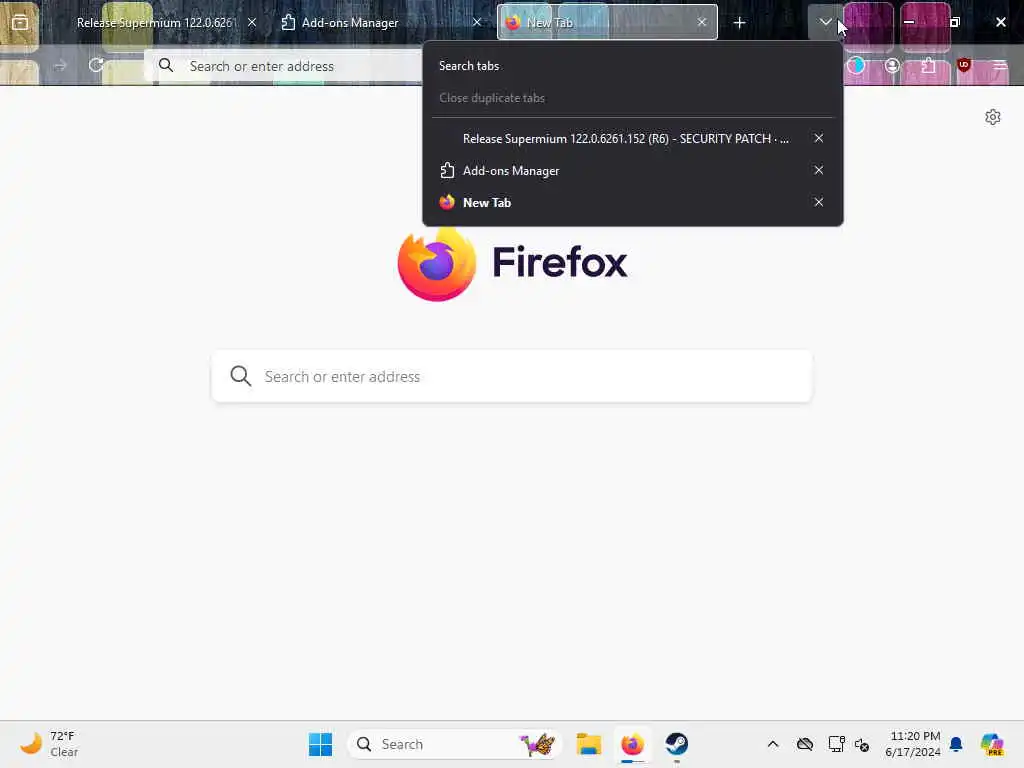Focus the page Search or enter address box
Viewport: 1024px width, 768px height.
pyautogui.click(x=512, y=376)
